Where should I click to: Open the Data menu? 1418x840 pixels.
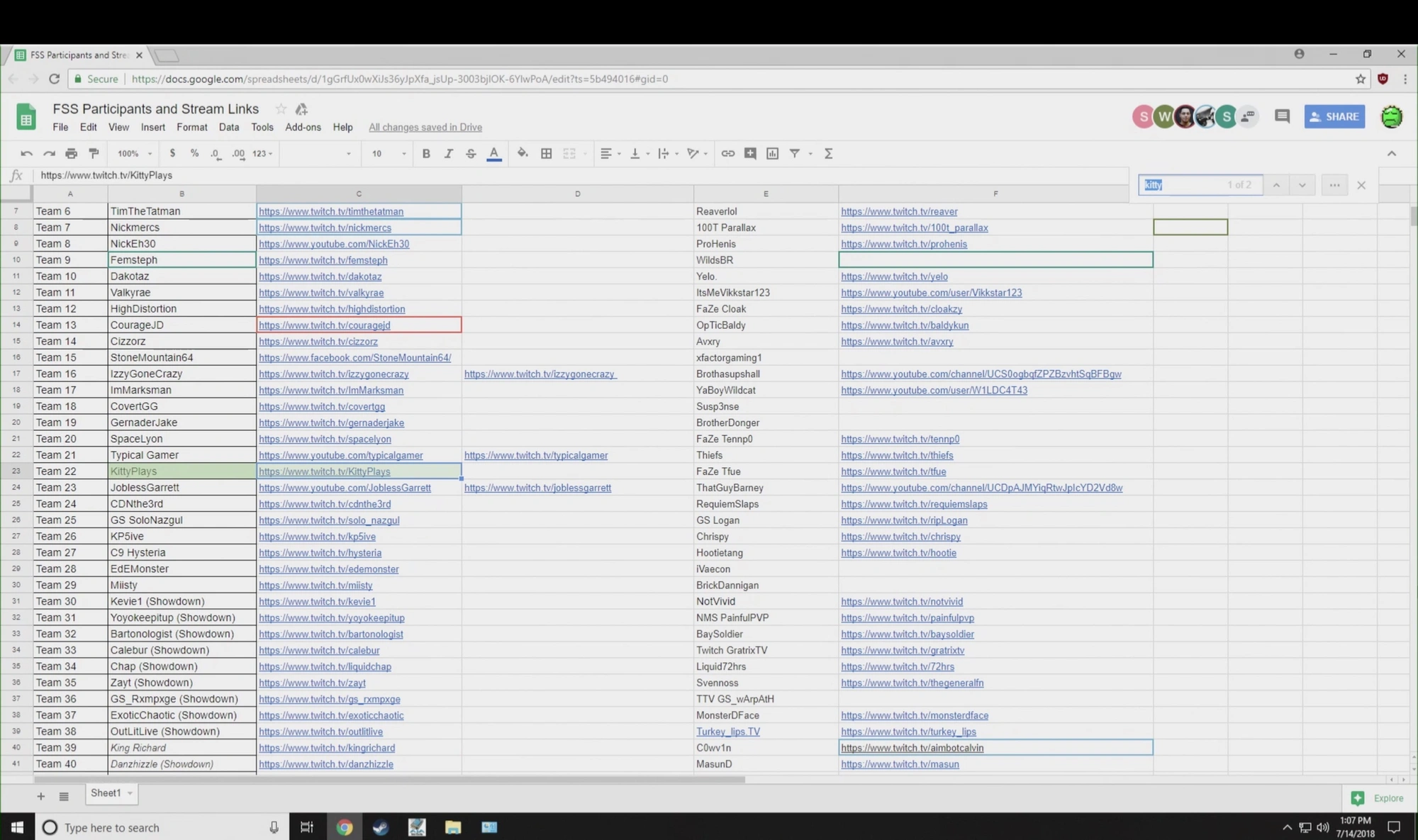pos(228,127)
